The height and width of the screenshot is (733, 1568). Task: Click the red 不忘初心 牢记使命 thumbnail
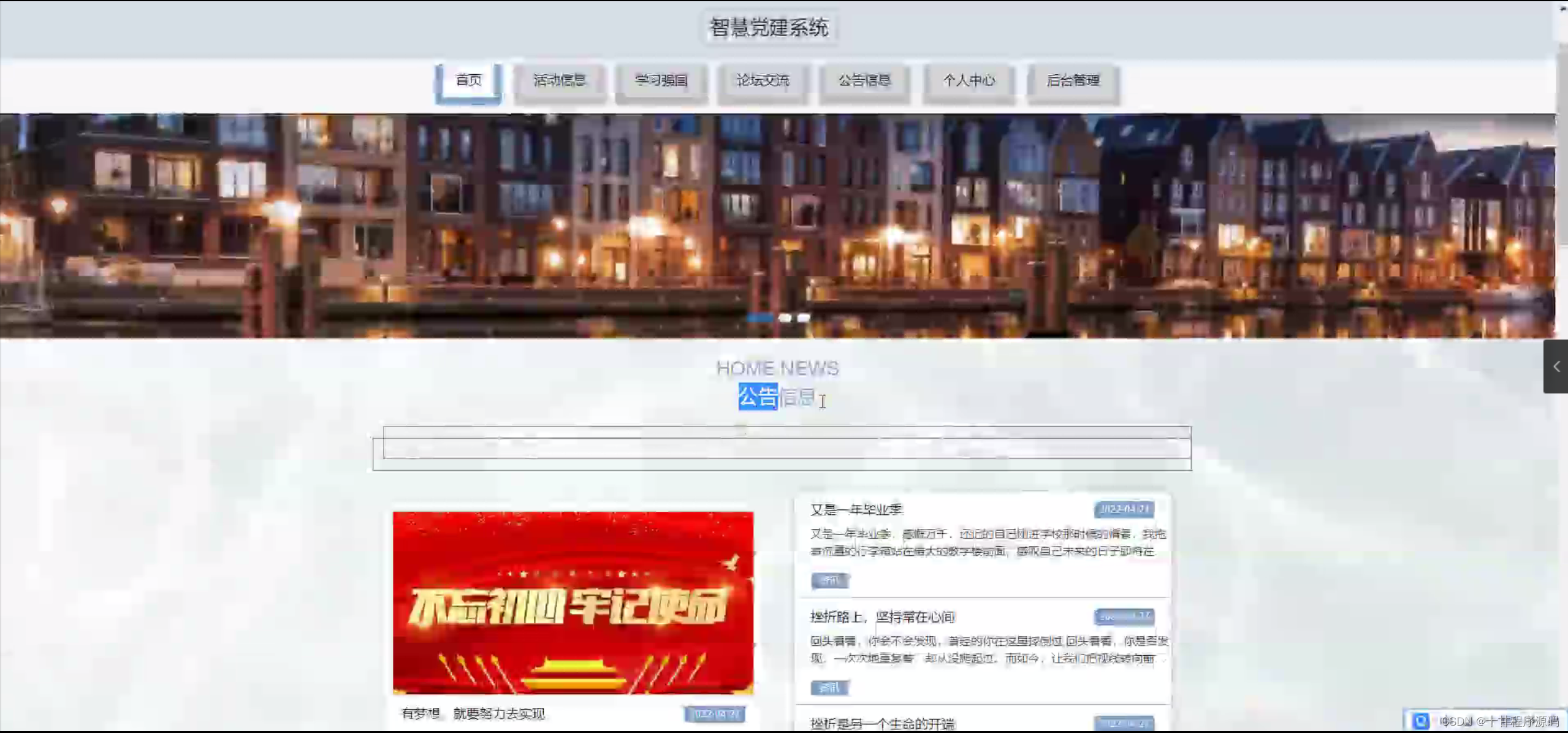click(573, 602)
